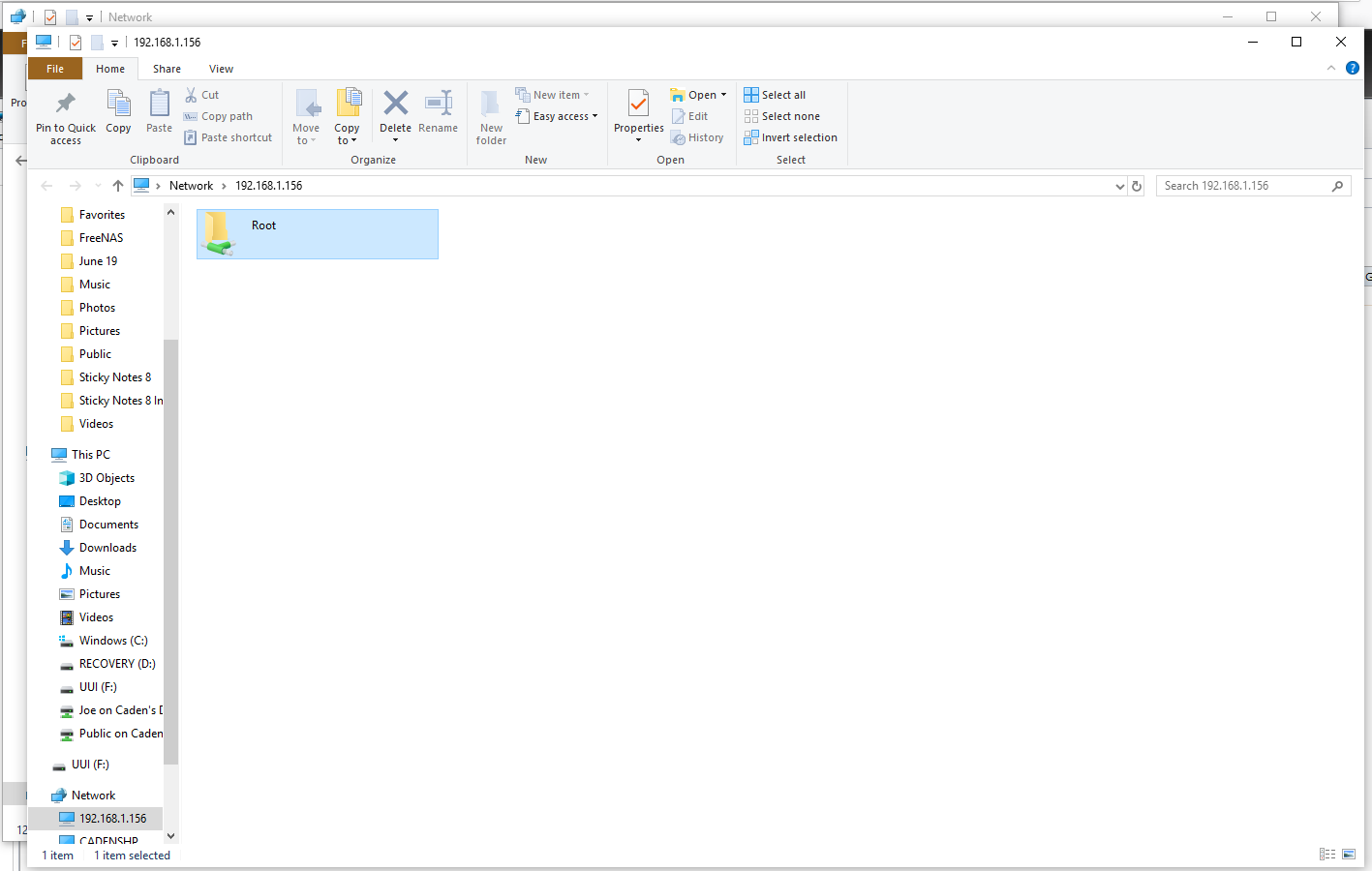1372x871 pixels.
Task: Click the Copy icon in Clipboard group
Action: pos(118,104)
